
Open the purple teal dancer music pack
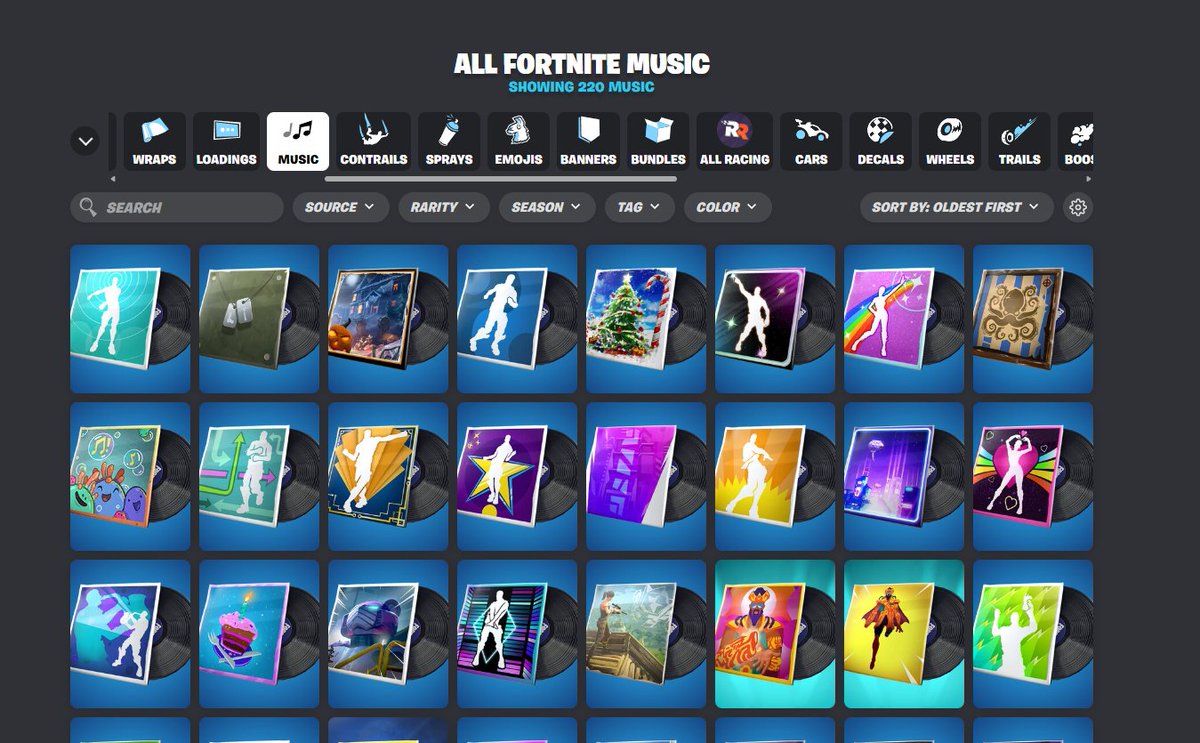[130, 634]
